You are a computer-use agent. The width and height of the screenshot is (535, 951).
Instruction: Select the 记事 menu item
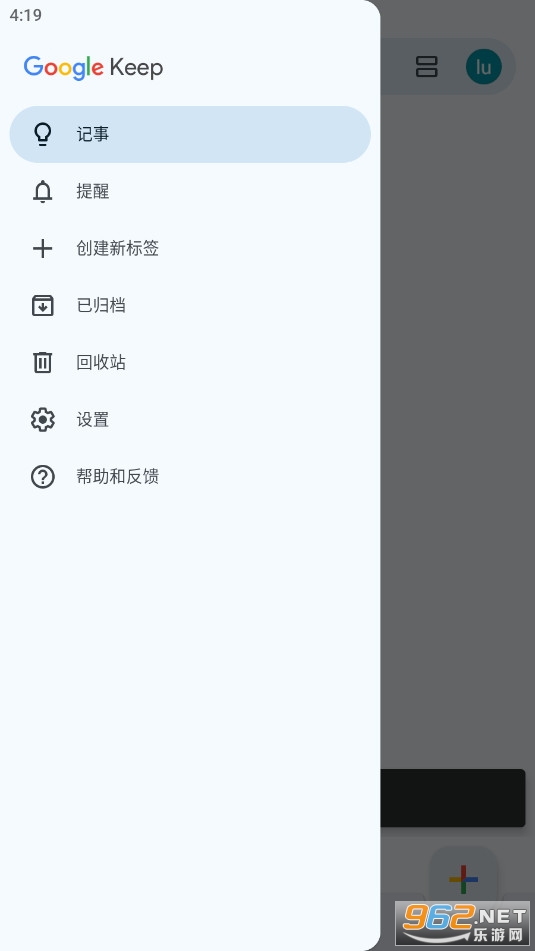(190, 135)
